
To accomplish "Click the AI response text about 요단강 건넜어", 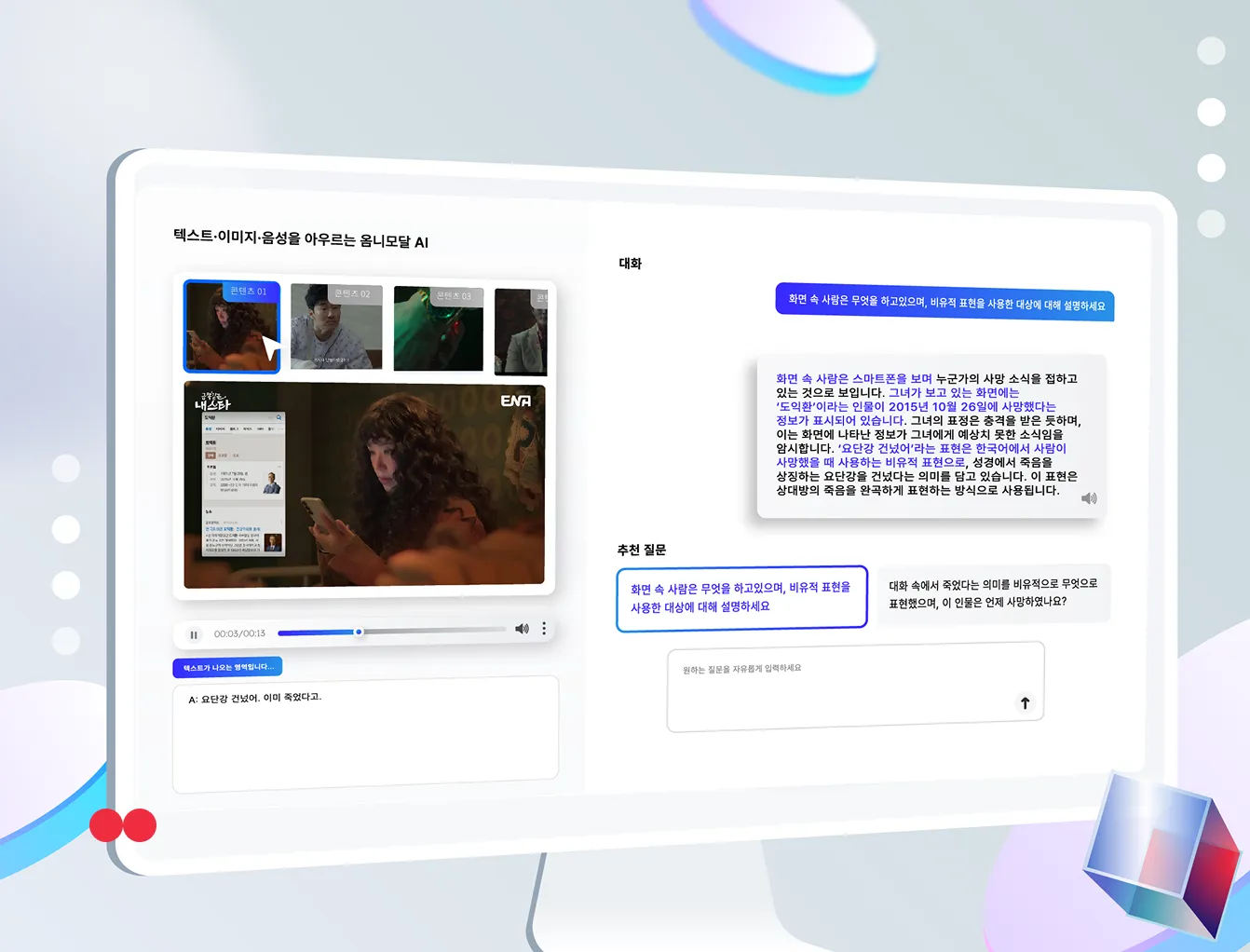I will coord(929,435).
